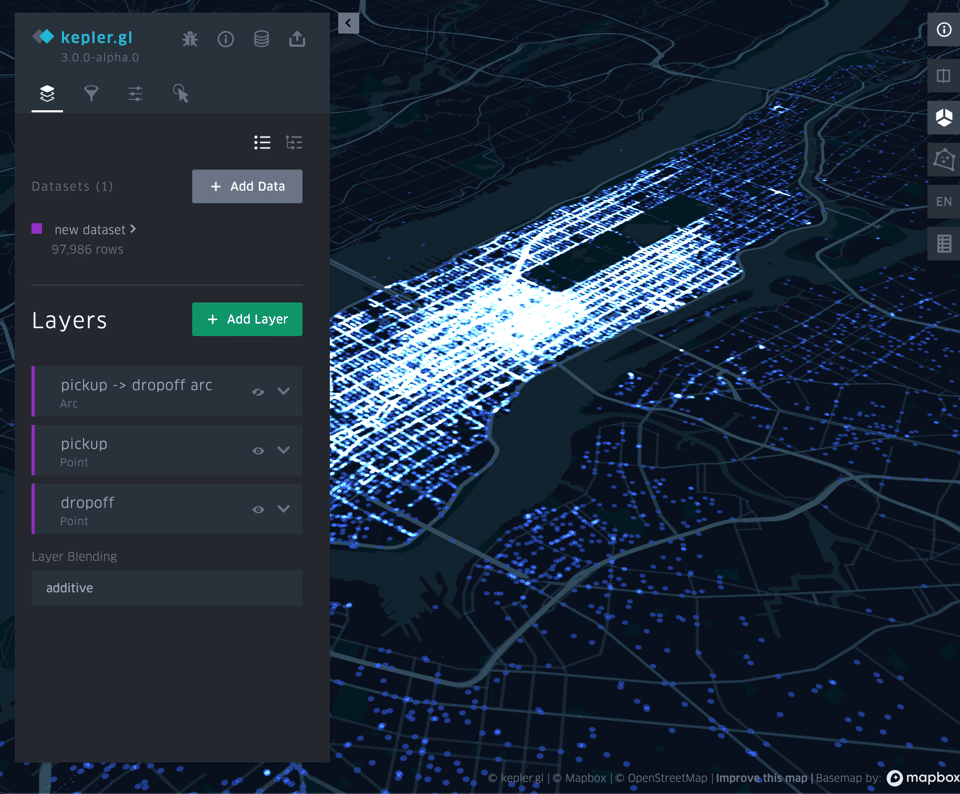Click the Add Data button
Screen dimensions: 960x794
pyautogui.click(x=247, y=186)
